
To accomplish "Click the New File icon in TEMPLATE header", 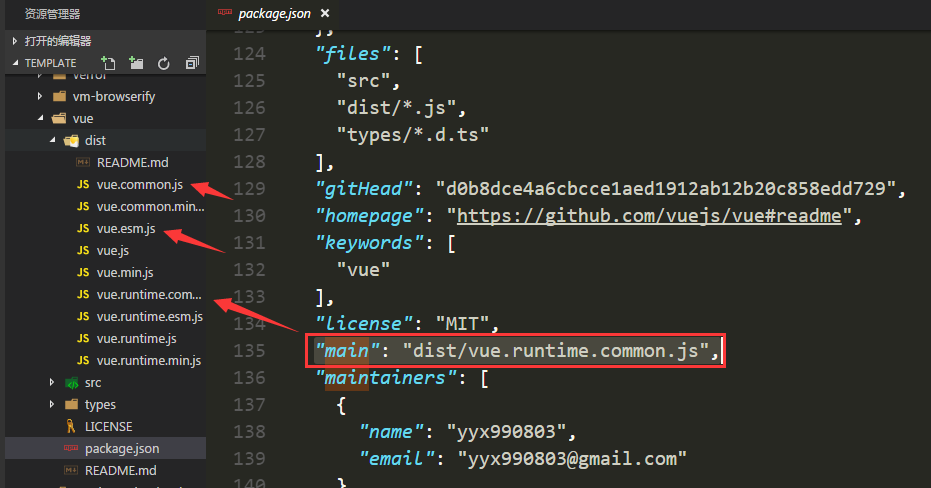I will coord(108,63).
